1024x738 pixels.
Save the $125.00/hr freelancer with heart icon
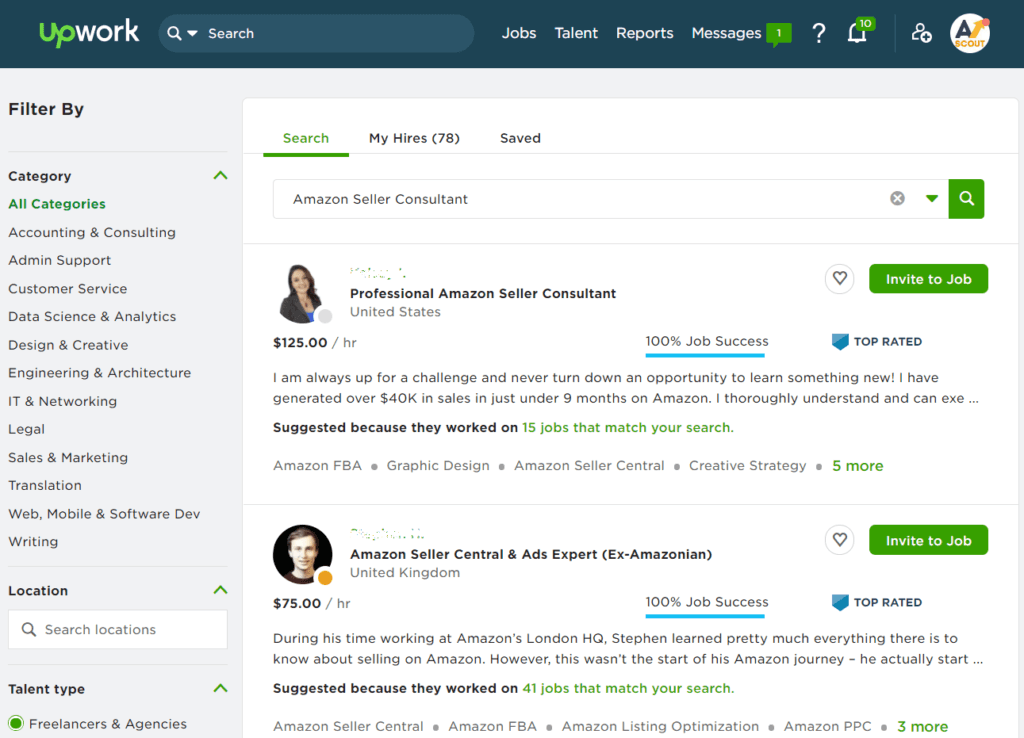pyautogui.click(x=840, y=279)
